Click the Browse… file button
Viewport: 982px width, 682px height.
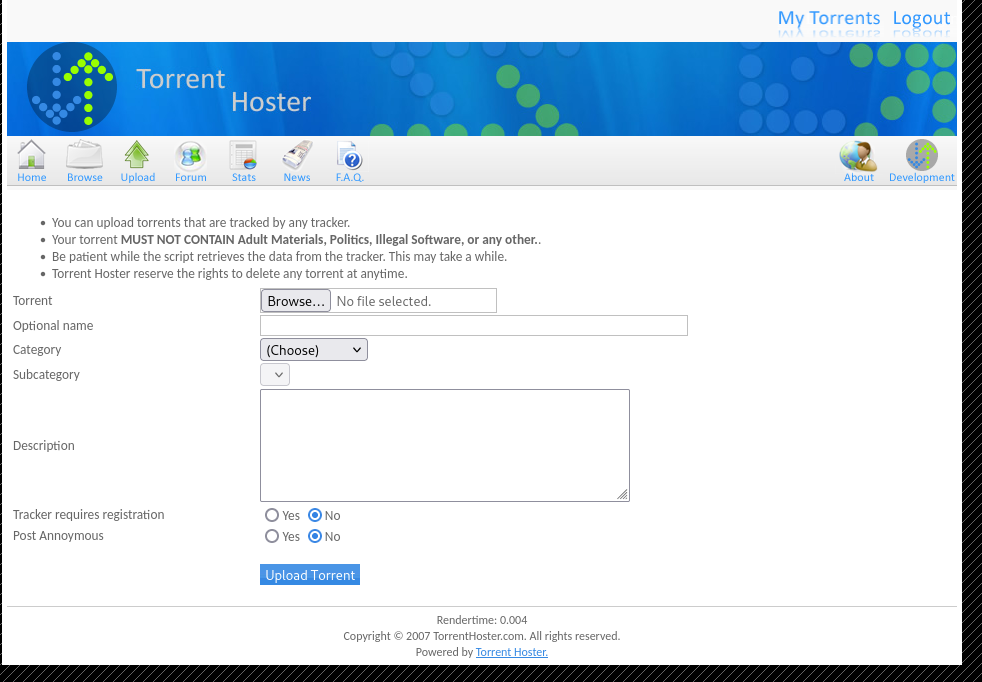click(x=296, y=301)
